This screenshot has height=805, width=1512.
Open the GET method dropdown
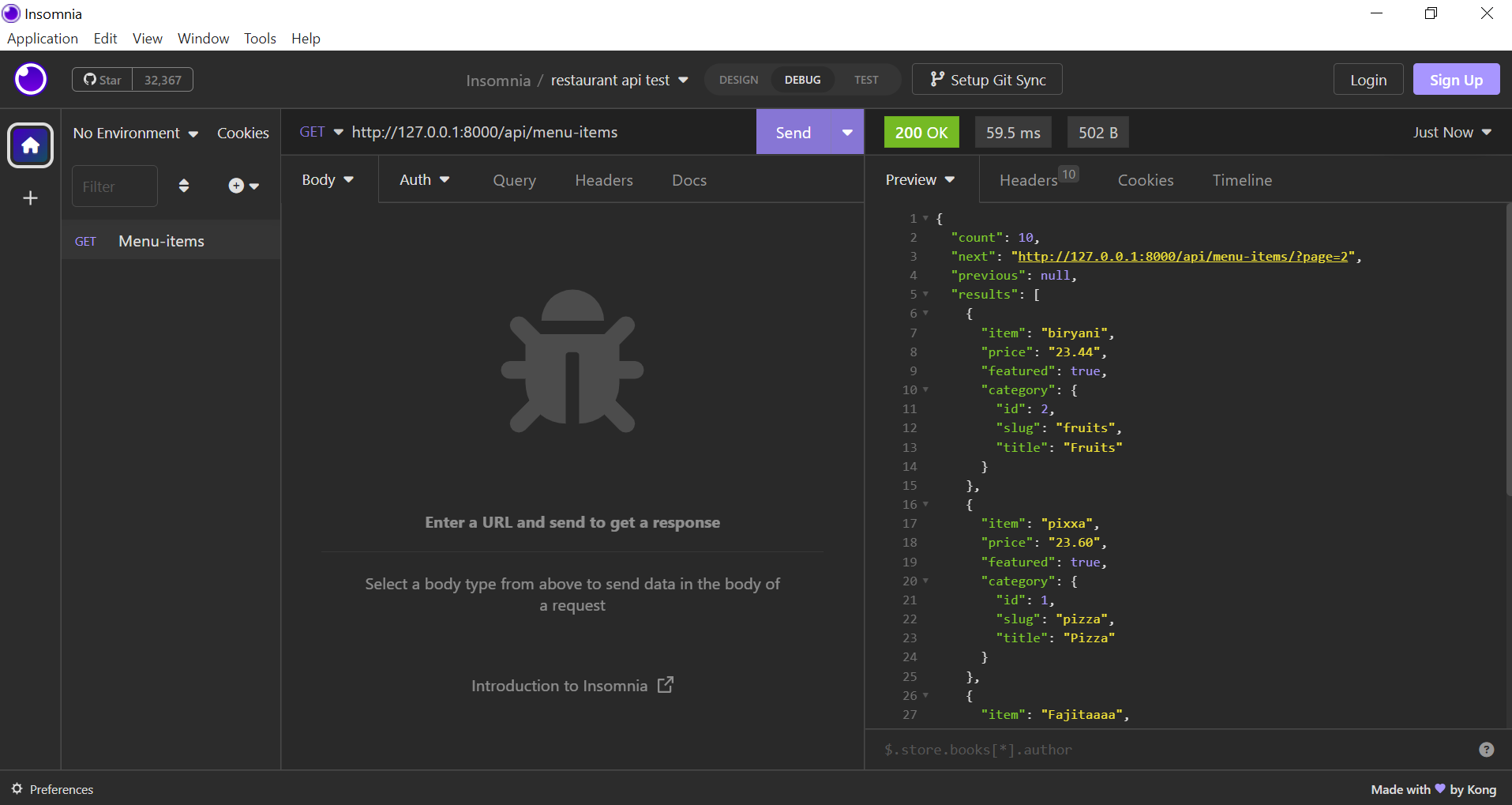[321, 132]
